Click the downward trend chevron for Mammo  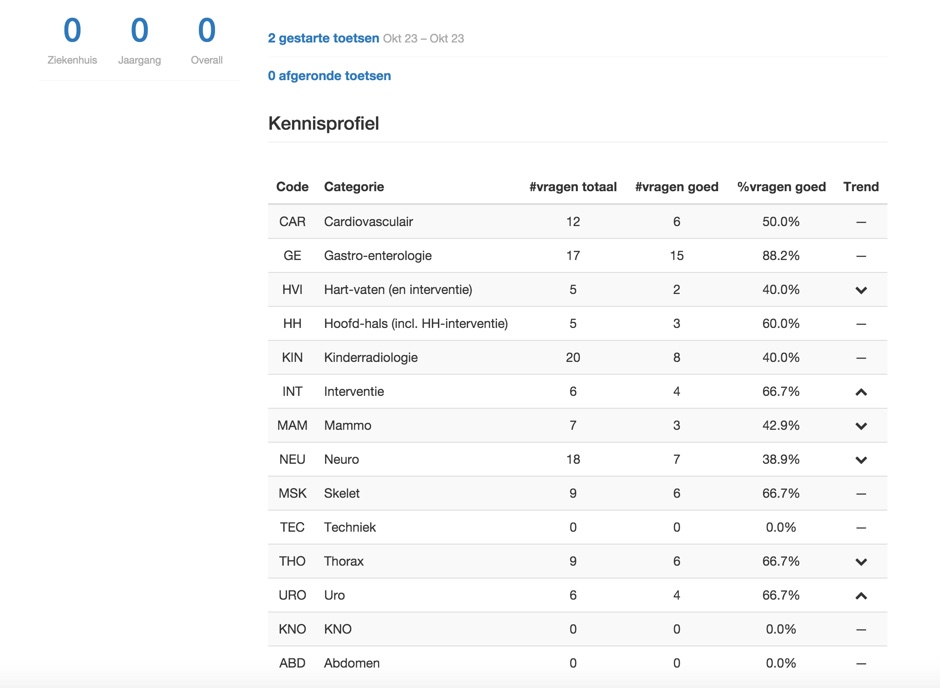pos(860,426)
